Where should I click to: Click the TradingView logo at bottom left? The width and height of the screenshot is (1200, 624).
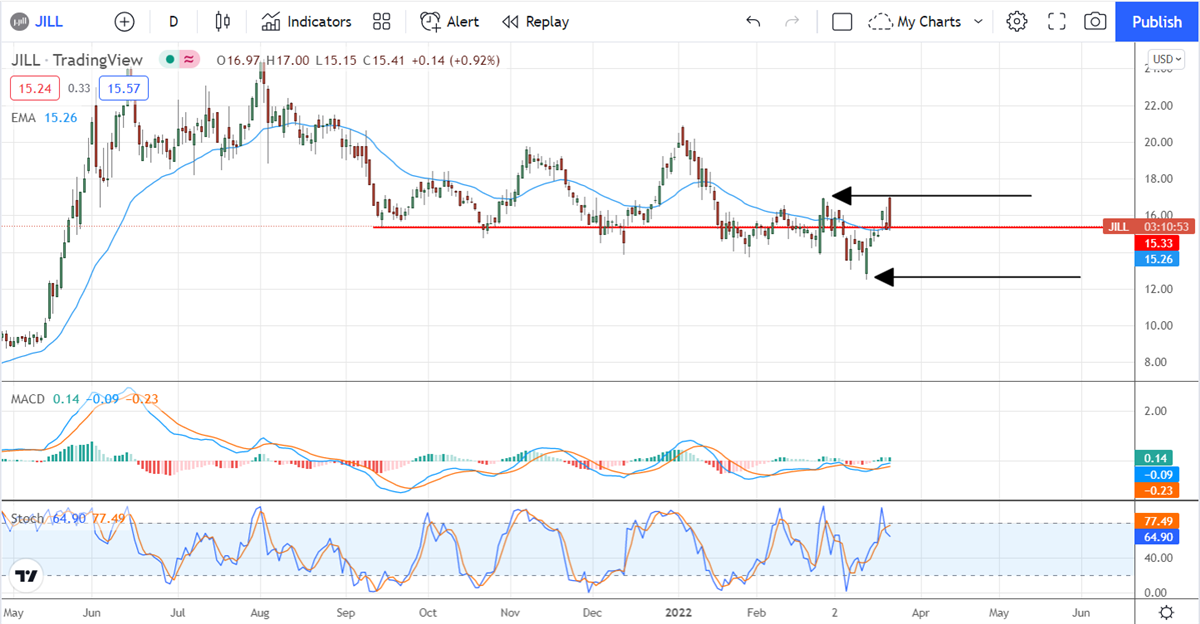click(27, 575)
